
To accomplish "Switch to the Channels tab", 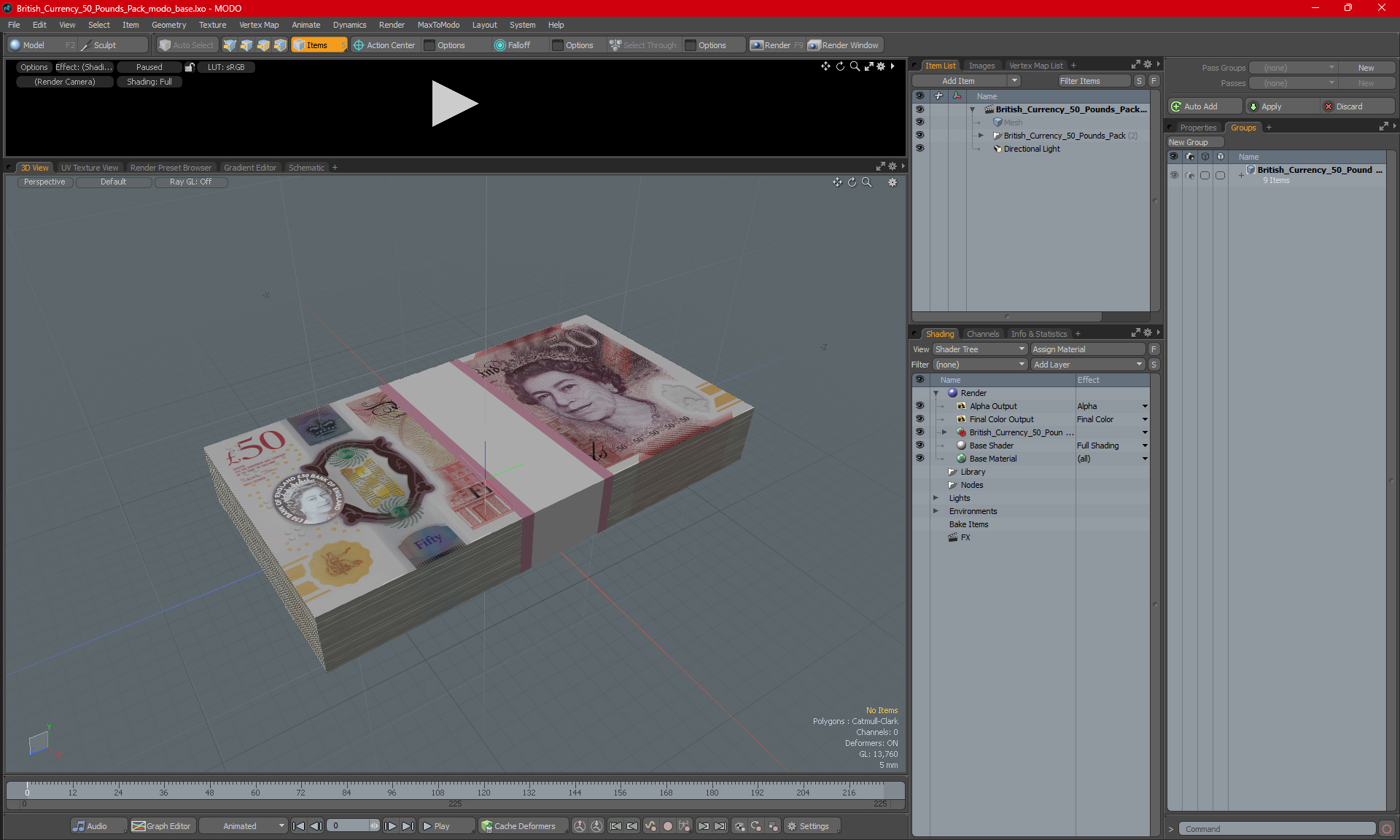I will 983,334.
